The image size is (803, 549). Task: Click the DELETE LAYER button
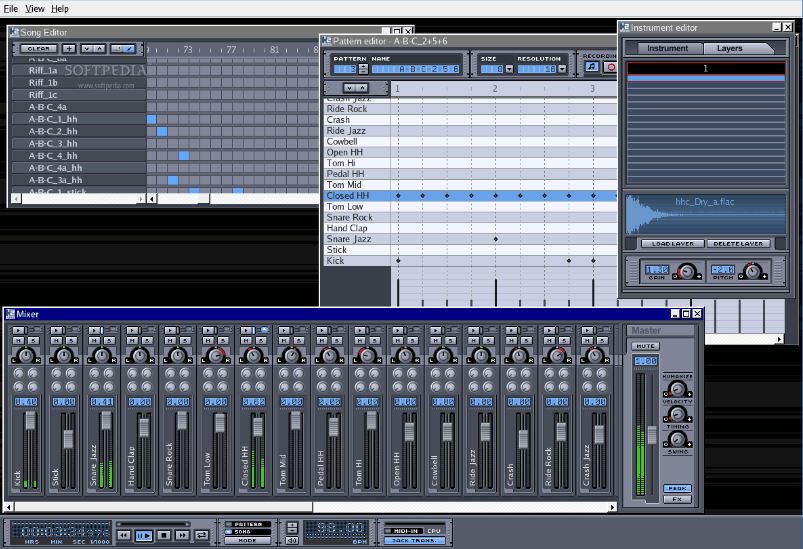point(738,244)
